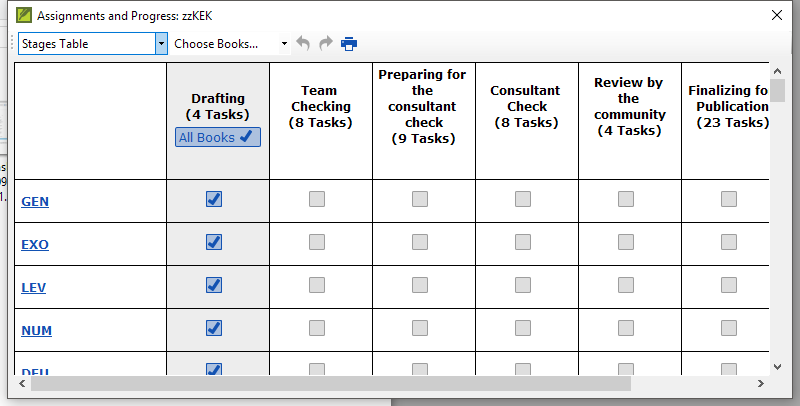Click the toolbar drag handle grip
Screen dimensions: 800x406
pyautogui.click(x=12, y=43)
